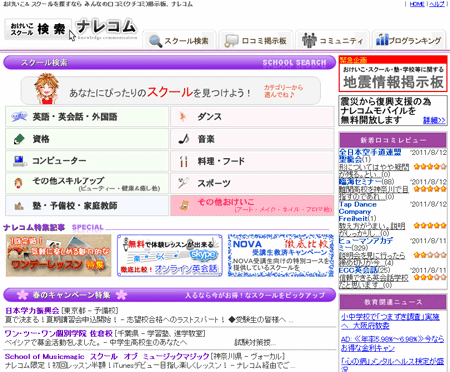450x372 pixels.
Task: Click the スポーツ category racket icon
Action: point(184,183)
